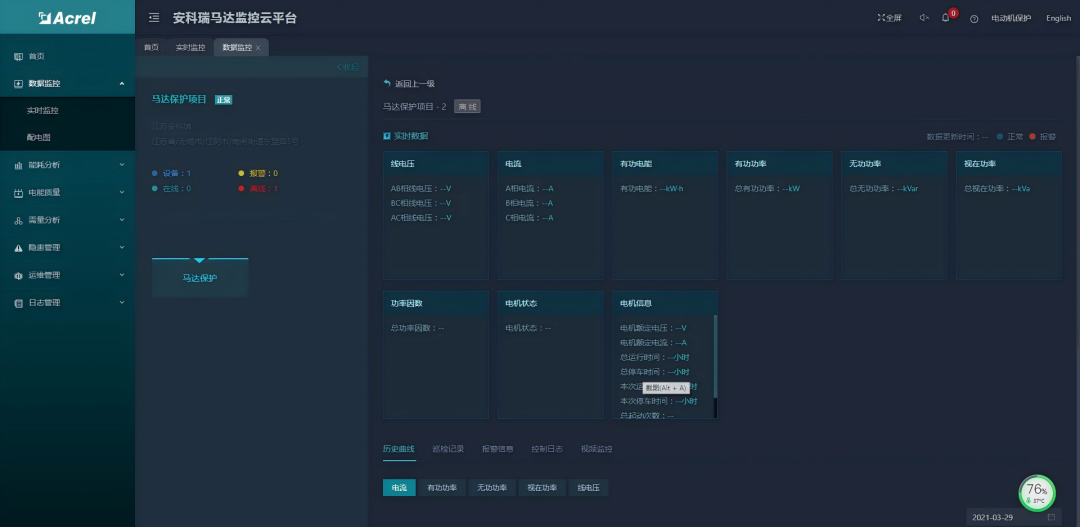Click the 2021-03-29 date input
The height and width of the screenshot is (527, 1080).
click(1013, 517)
